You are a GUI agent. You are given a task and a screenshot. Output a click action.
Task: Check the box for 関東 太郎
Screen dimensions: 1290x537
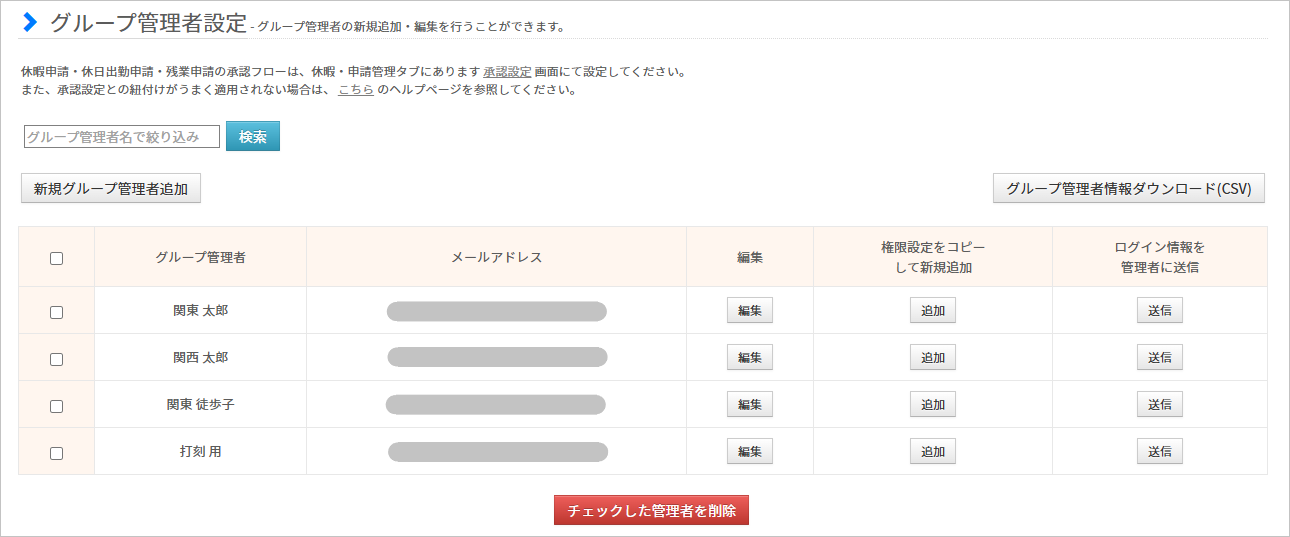(x=57, y=312)
